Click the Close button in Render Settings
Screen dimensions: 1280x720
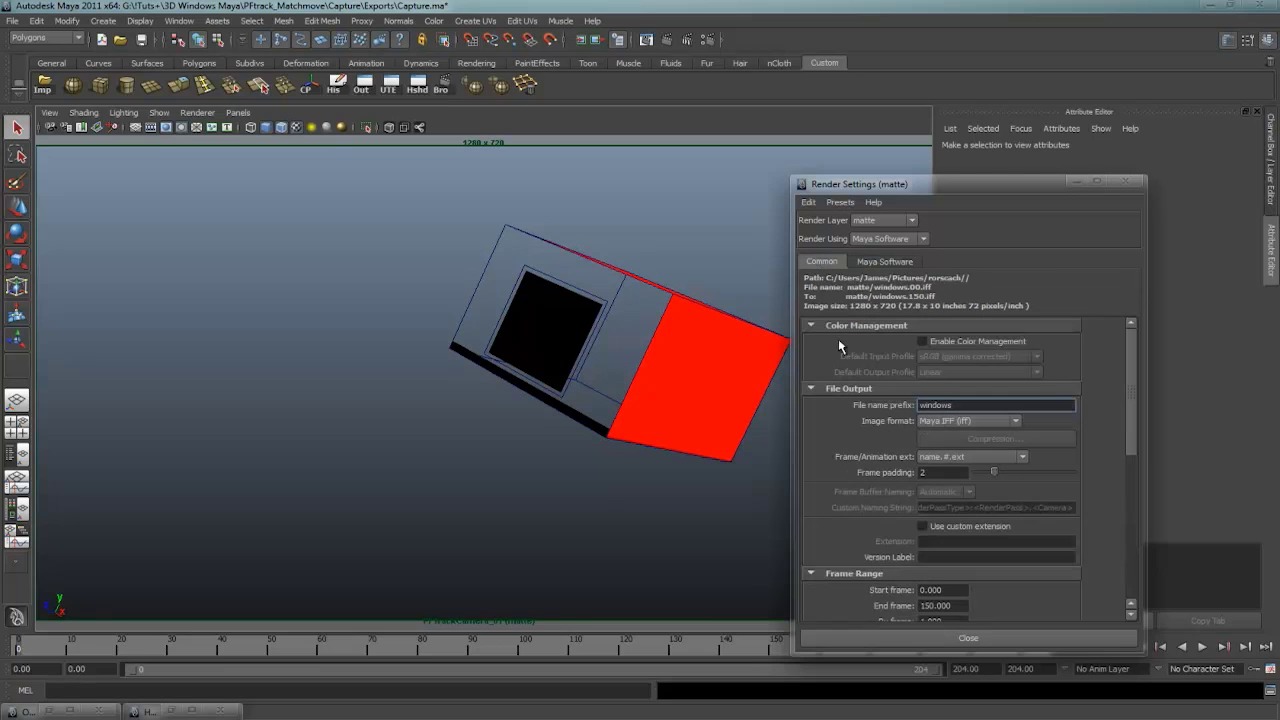point(968,638)
